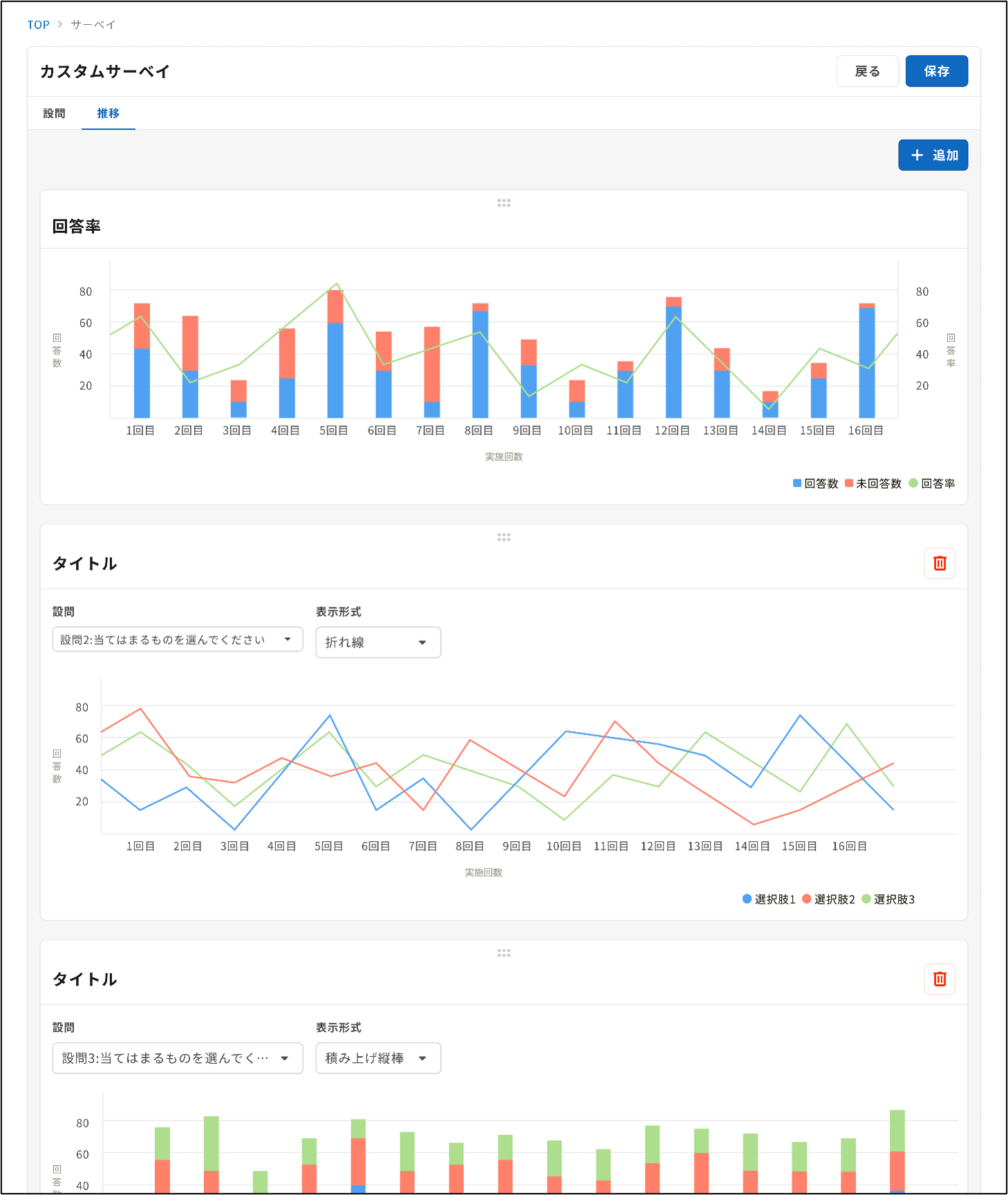
Task: Toggle 未回答数 legend item in 回答率 chart
Action: [x=873, y=484]
